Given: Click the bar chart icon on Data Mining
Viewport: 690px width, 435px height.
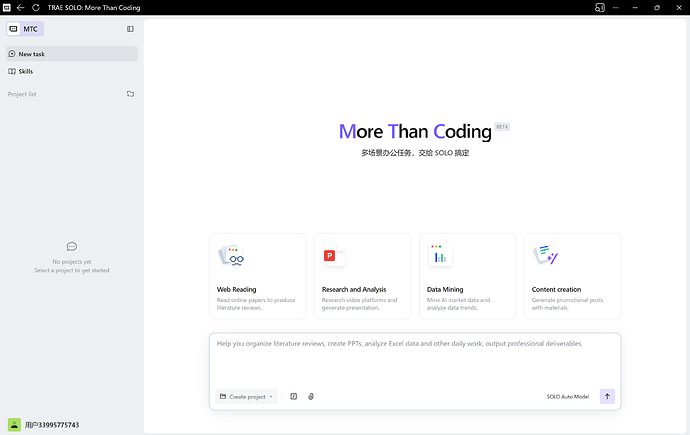Looking at the screenshot, I should point(440,255).
